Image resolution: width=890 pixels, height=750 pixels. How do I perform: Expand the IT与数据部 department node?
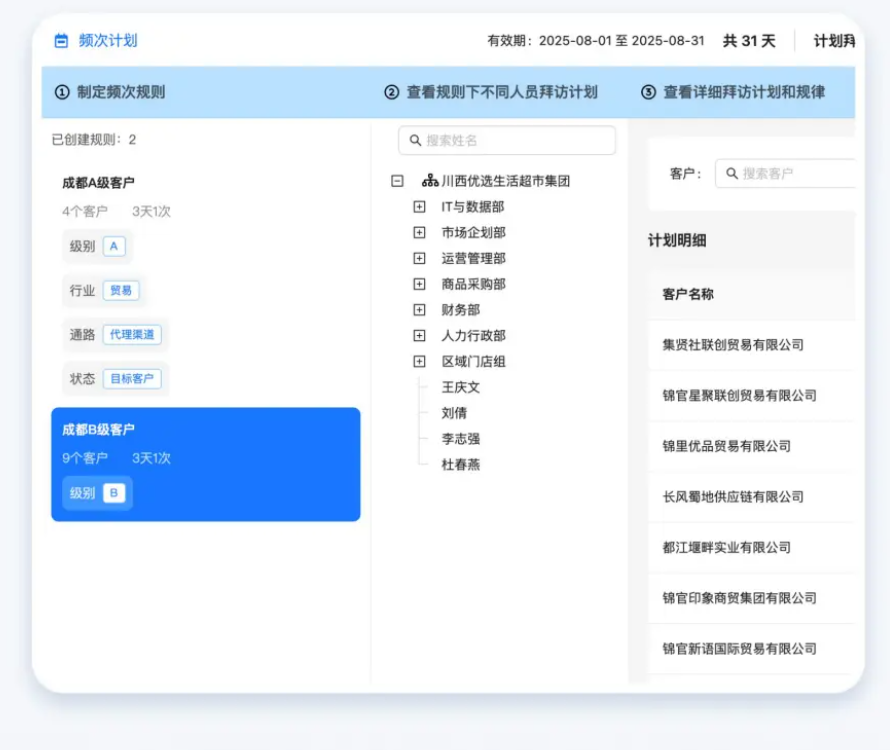[419, 207]
